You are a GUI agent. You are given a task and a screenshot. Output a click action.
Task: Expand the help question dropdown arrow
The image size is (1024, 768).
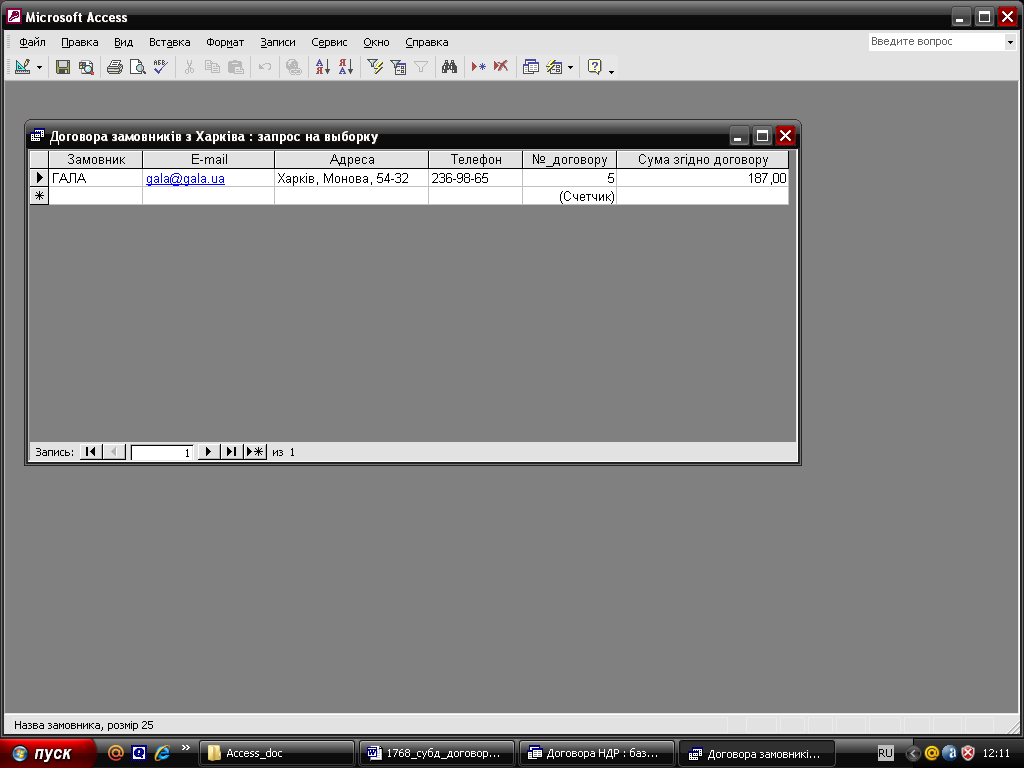click(1010, 42)
